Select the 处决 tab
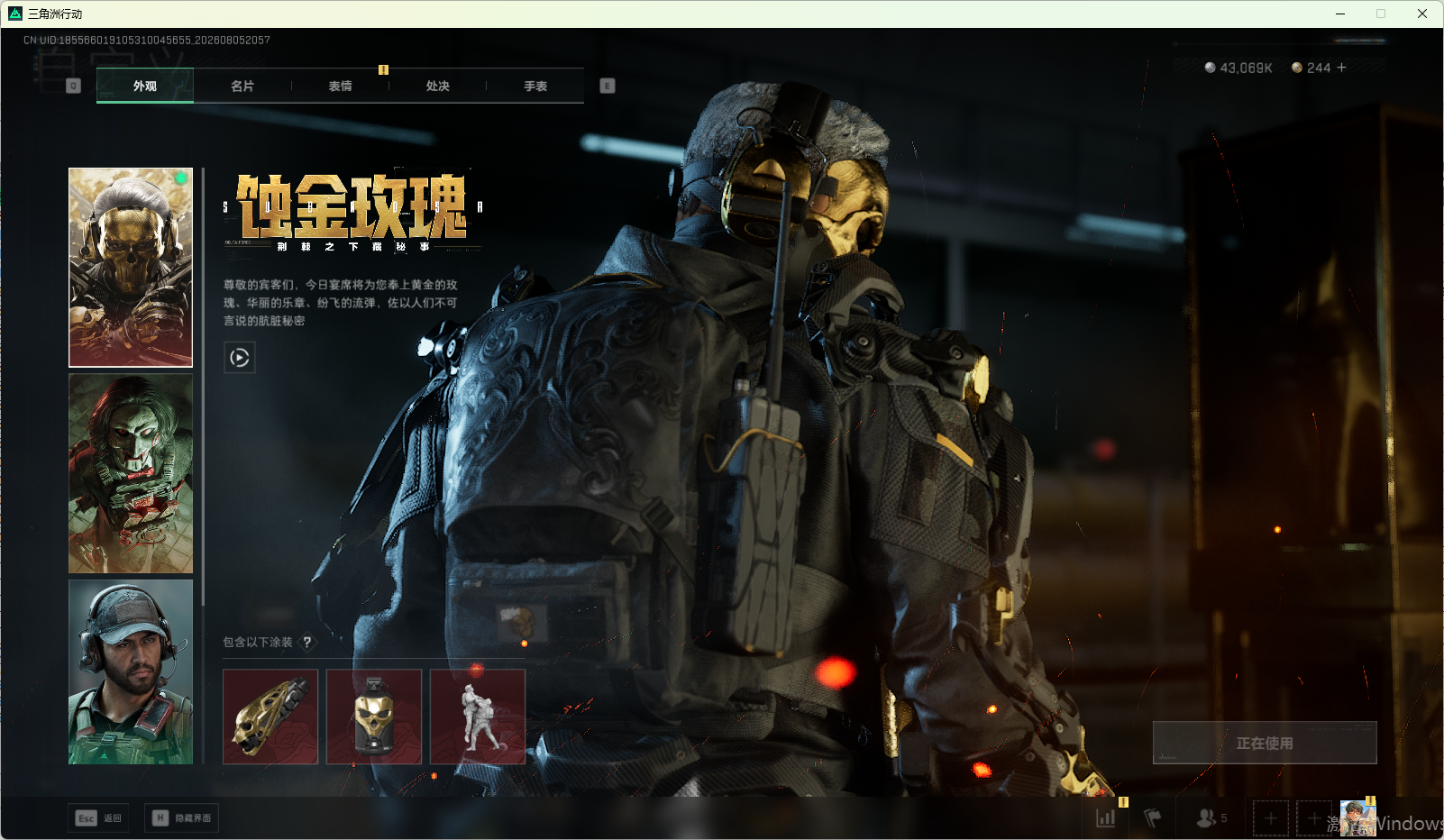 click(438, 87)
